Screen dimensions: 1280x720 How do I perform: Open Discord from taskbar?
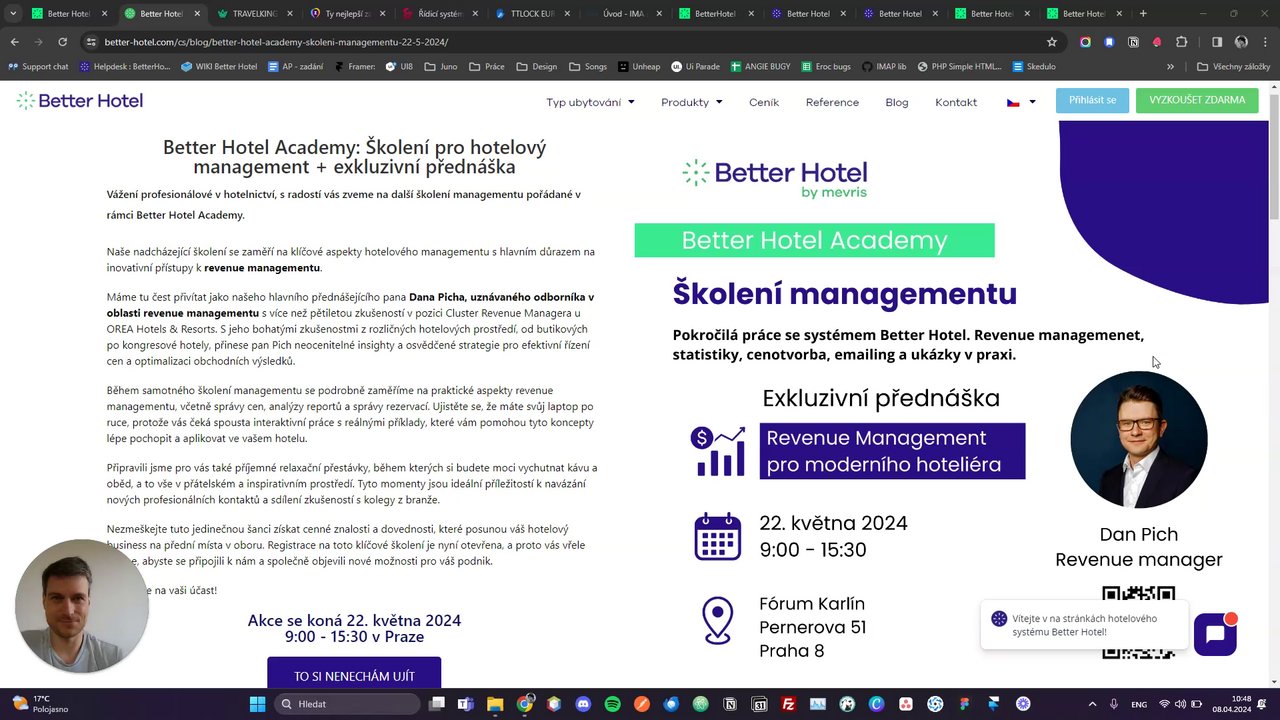583,704
